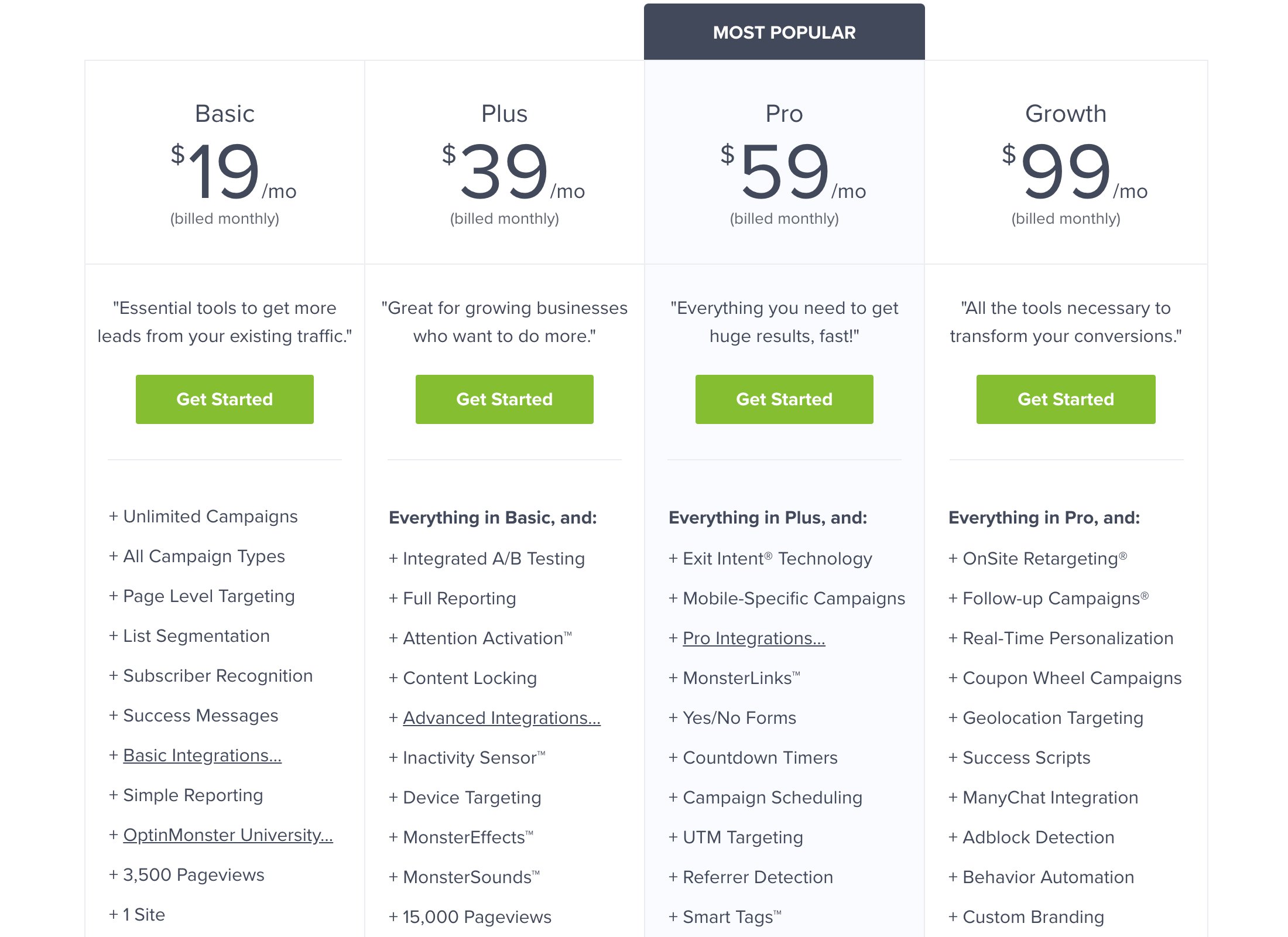Select the Plus plan column header
Image resolution: width=1288 pixels, height=937 pixels.
coord(504,114)
